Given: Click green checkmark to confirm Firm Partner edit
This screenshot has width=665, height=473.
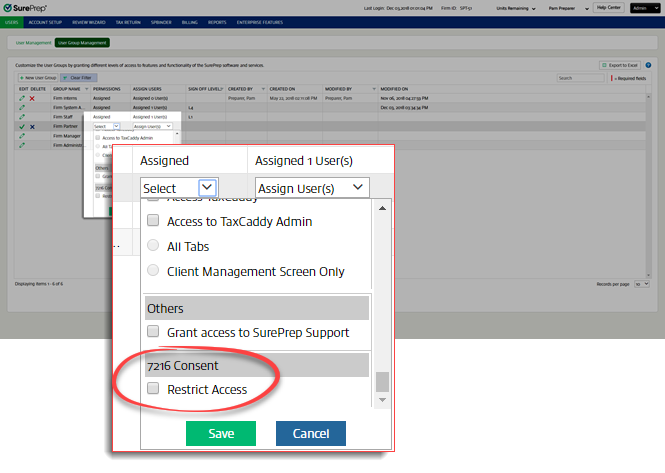Looking at the screenshot, I should pos(21,127).
